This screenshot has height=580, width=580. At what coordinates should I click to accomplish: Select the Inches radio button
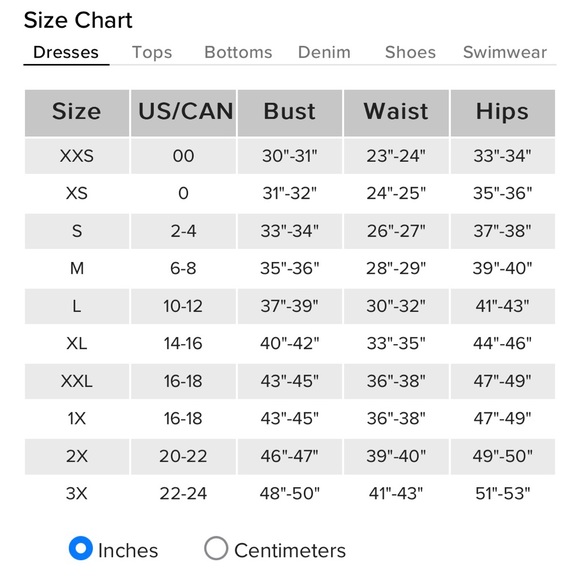81,548
